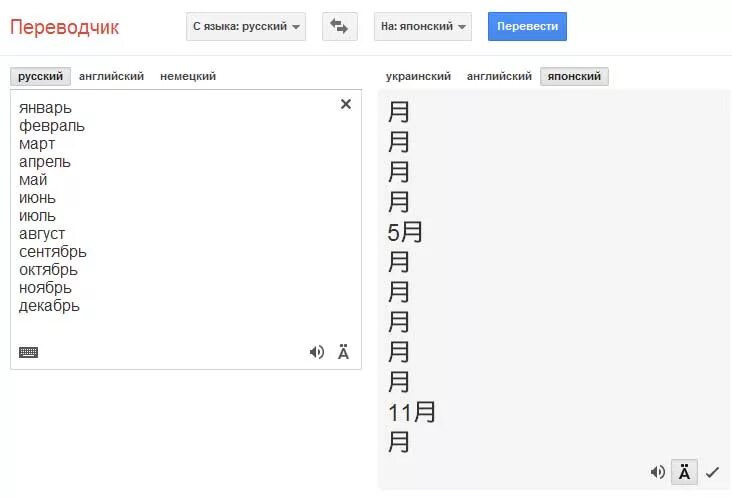
Task: Select английский as the source language
Action: pos(111,76)
